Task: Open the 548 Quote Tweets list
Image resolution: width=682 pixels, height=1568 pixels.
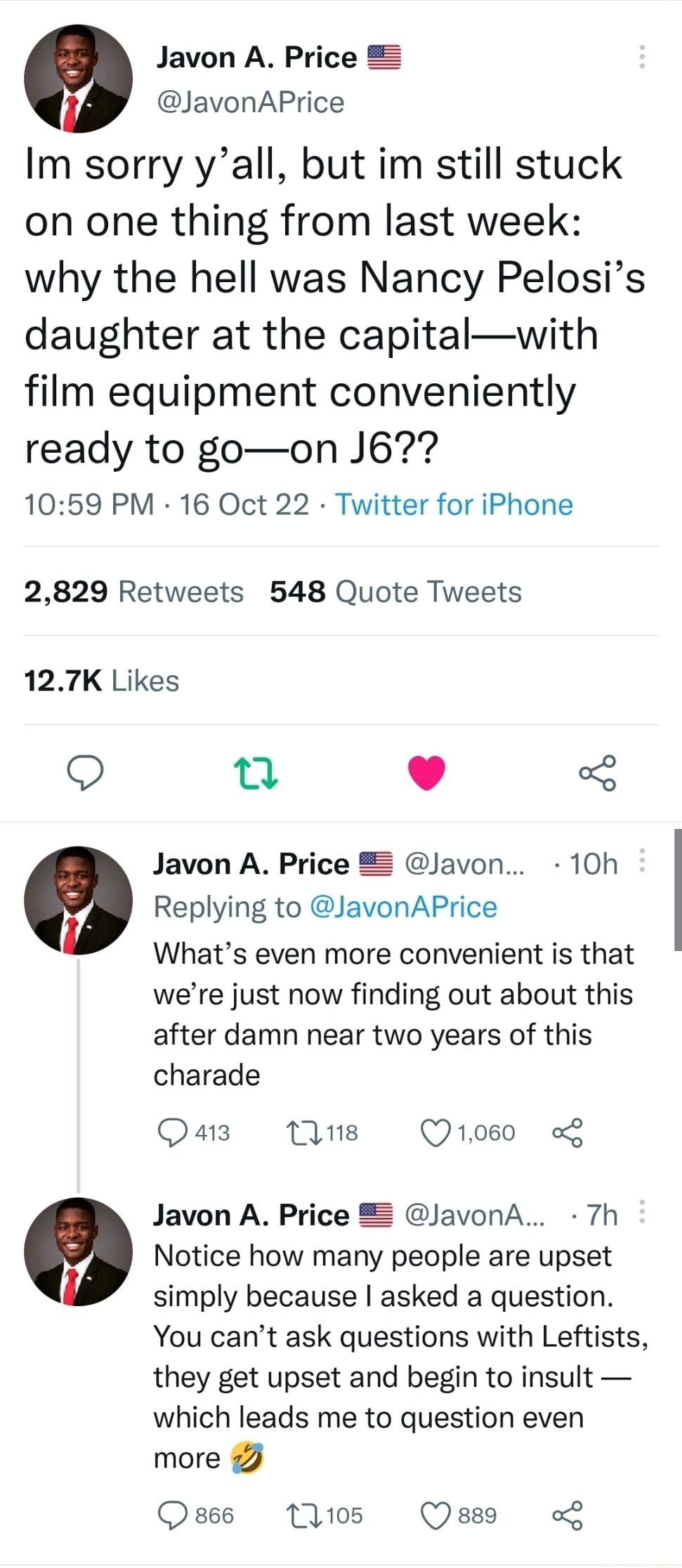Action: pos(395,592)
